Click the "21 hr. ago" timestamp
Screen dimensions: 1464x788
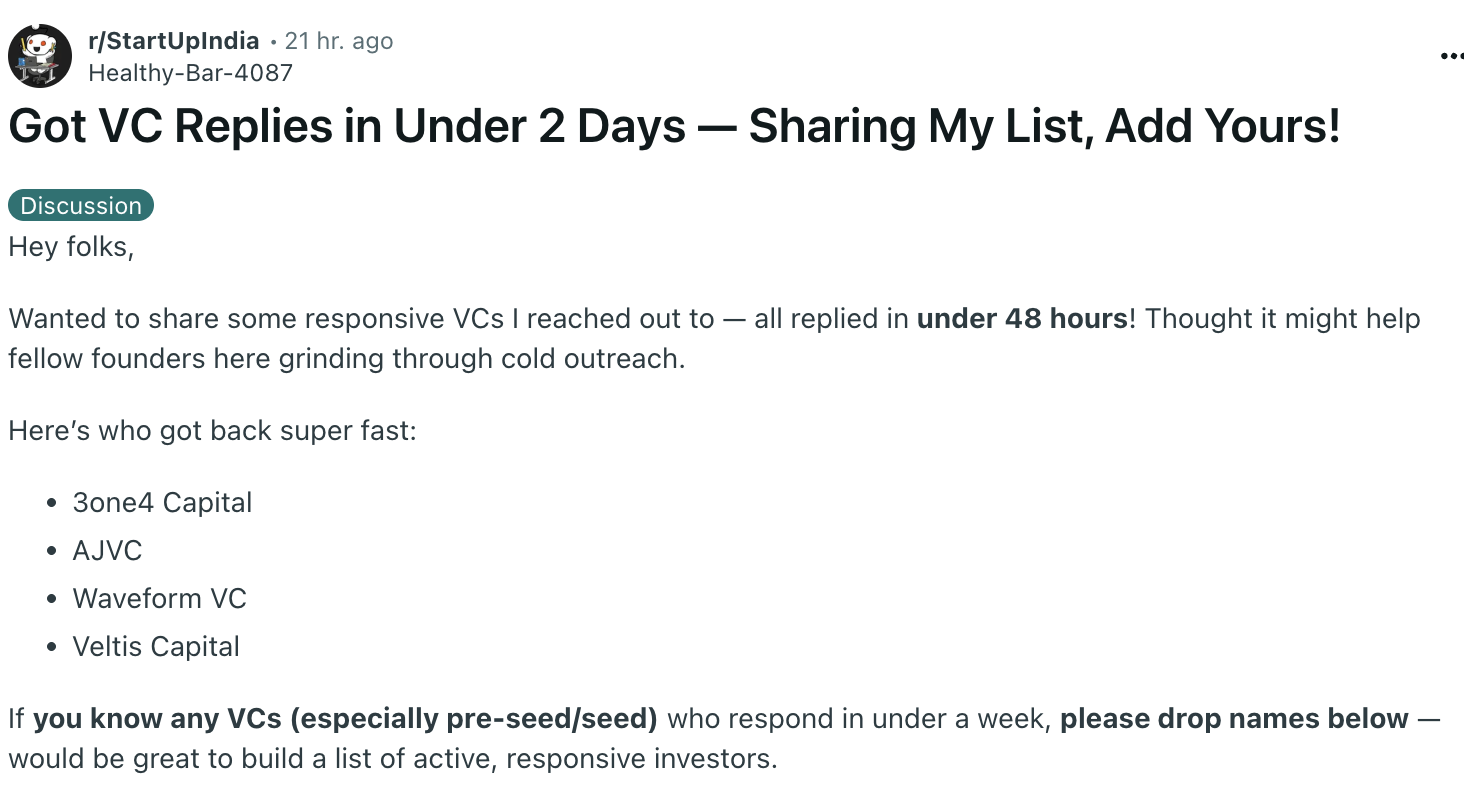(339, 41)
